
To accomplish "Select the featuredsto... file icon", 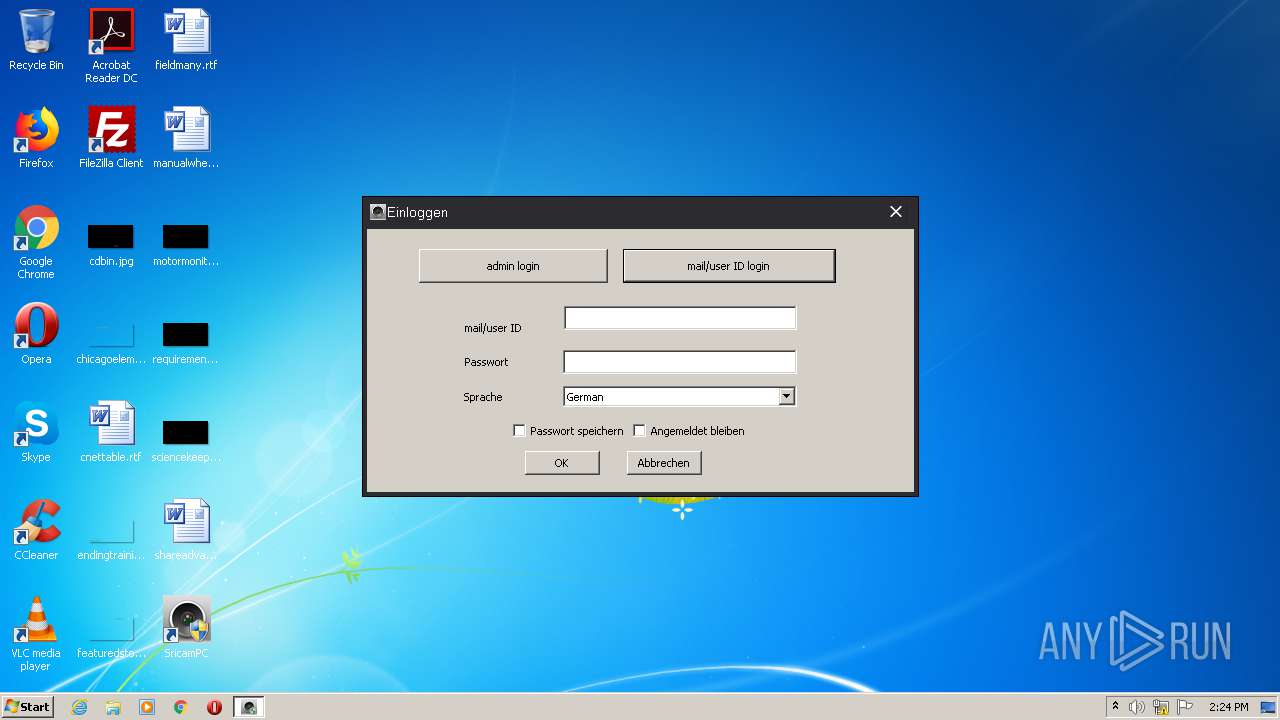I will point(111,637).
